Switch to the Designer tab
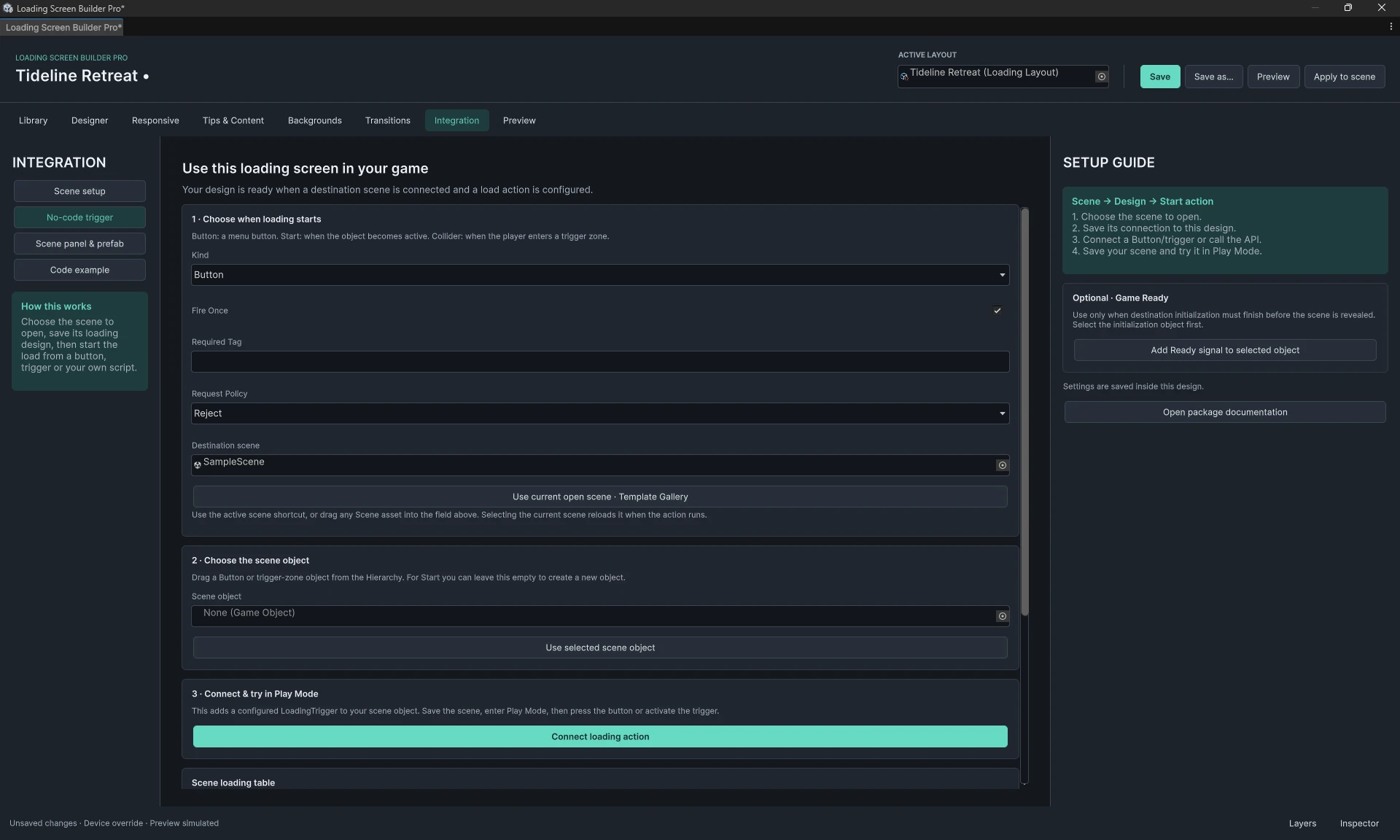 [x=90, y=120]
